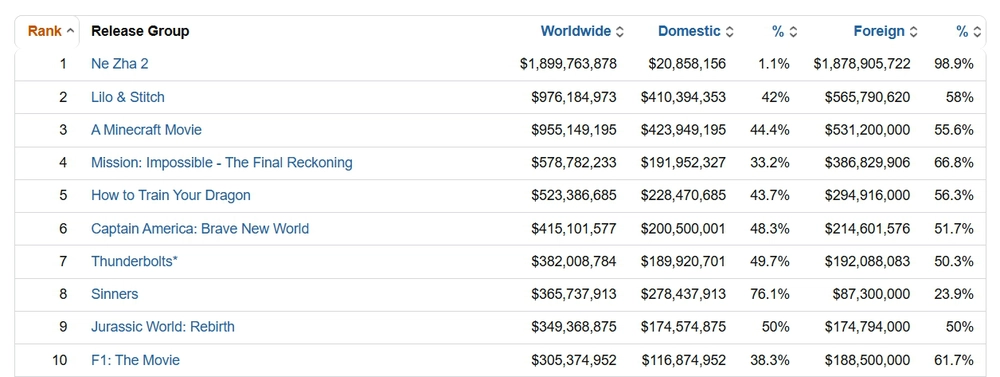Select worldwide value $976,184,973
Image resolution: width=1000 pixels, height=377 pixels.
tap(574, 97)
